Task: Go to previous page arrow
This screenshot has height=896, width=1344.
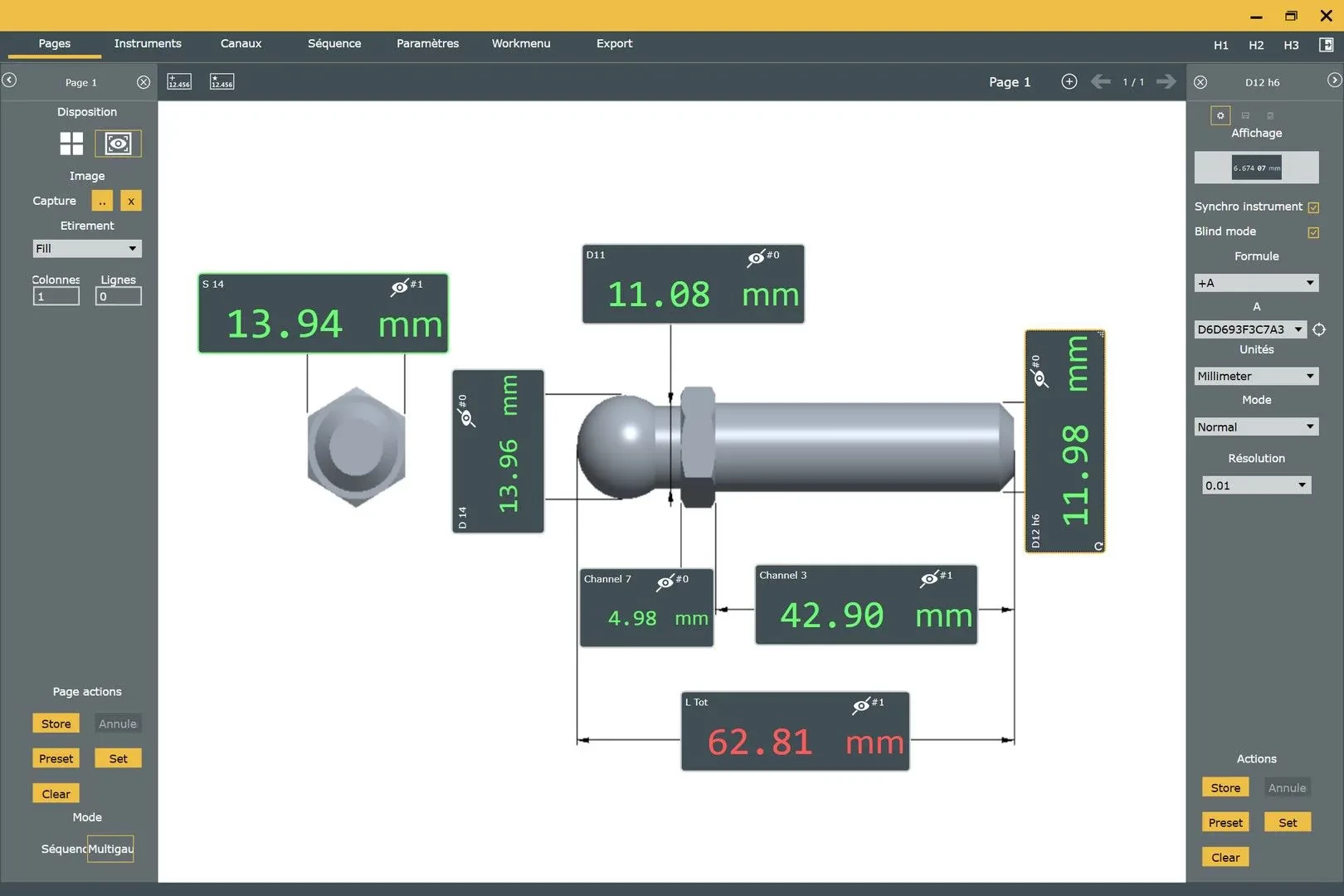Action: (1100, 81)
